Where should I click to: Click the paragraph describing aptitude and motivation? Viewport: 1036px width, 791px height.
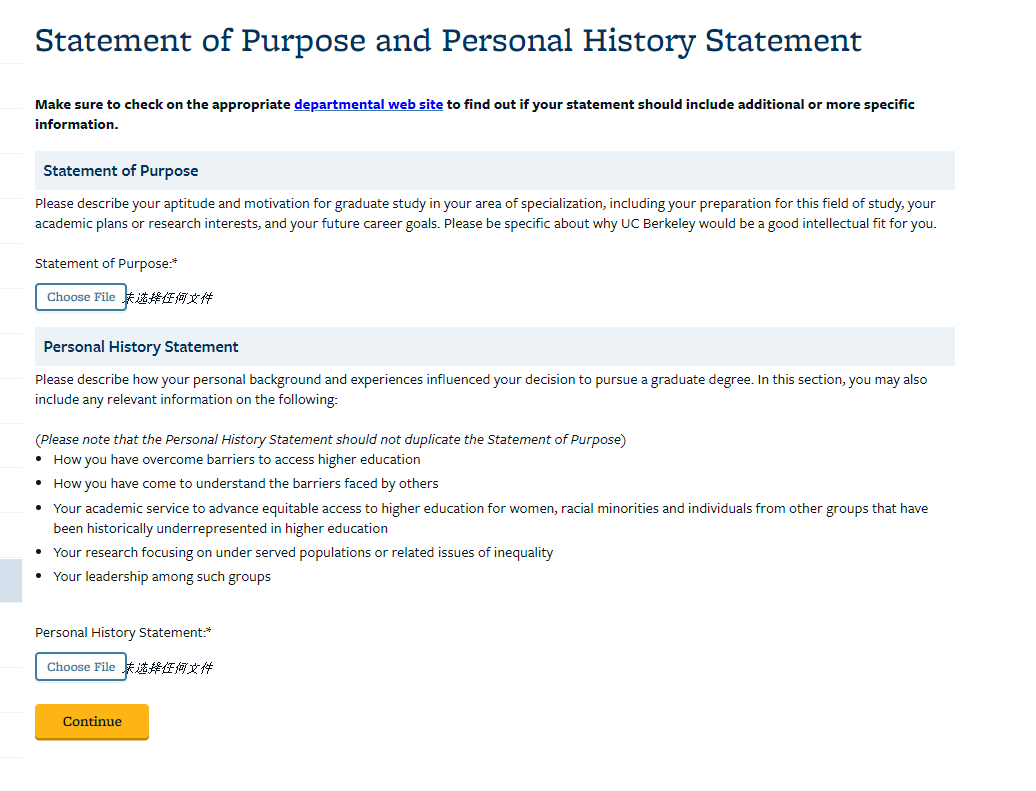[x=485, y=213]
